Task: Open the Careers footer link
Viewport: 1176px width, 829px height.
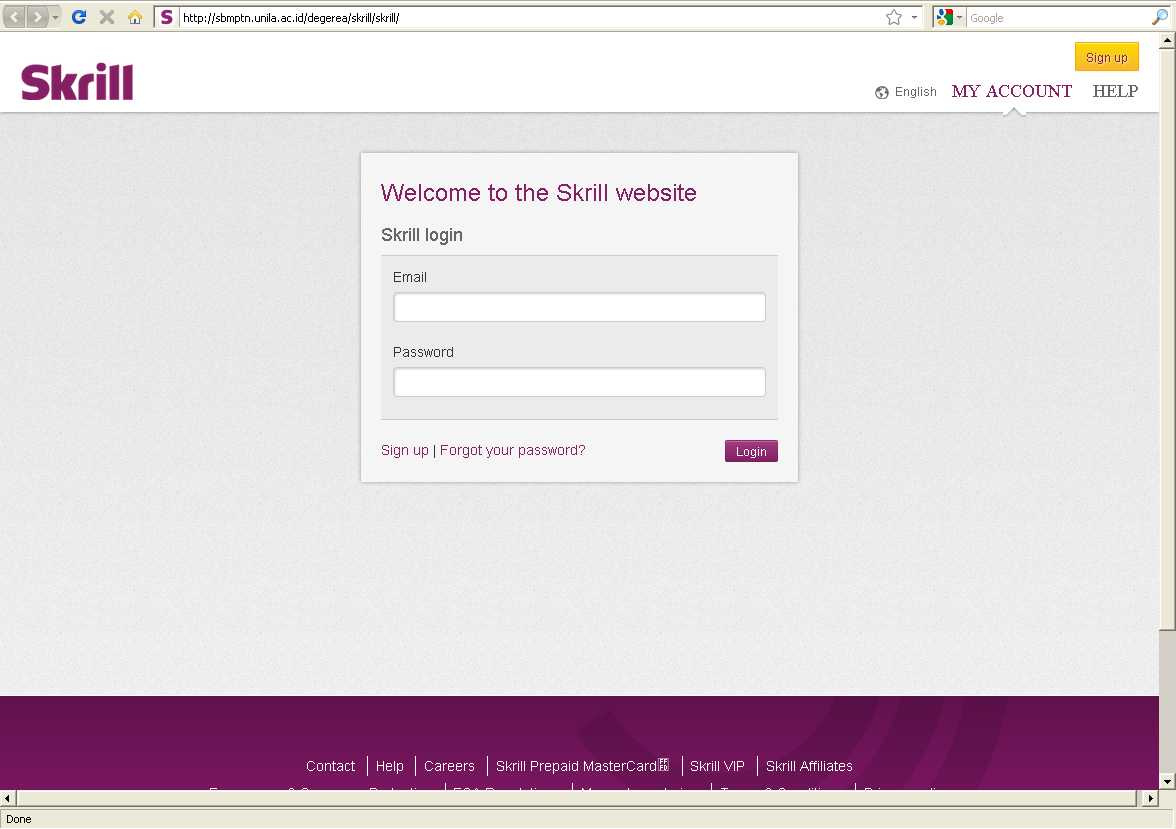Action: 449,766
